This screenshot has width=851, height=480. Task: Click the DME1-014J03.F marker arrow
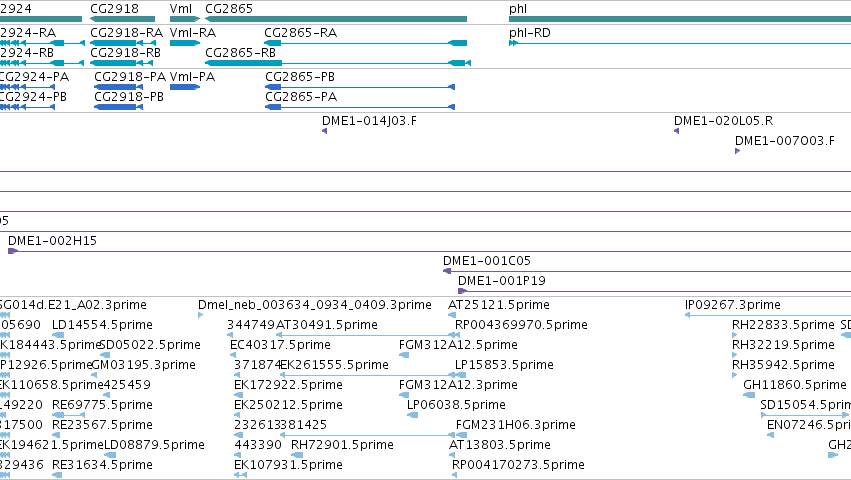325,131
